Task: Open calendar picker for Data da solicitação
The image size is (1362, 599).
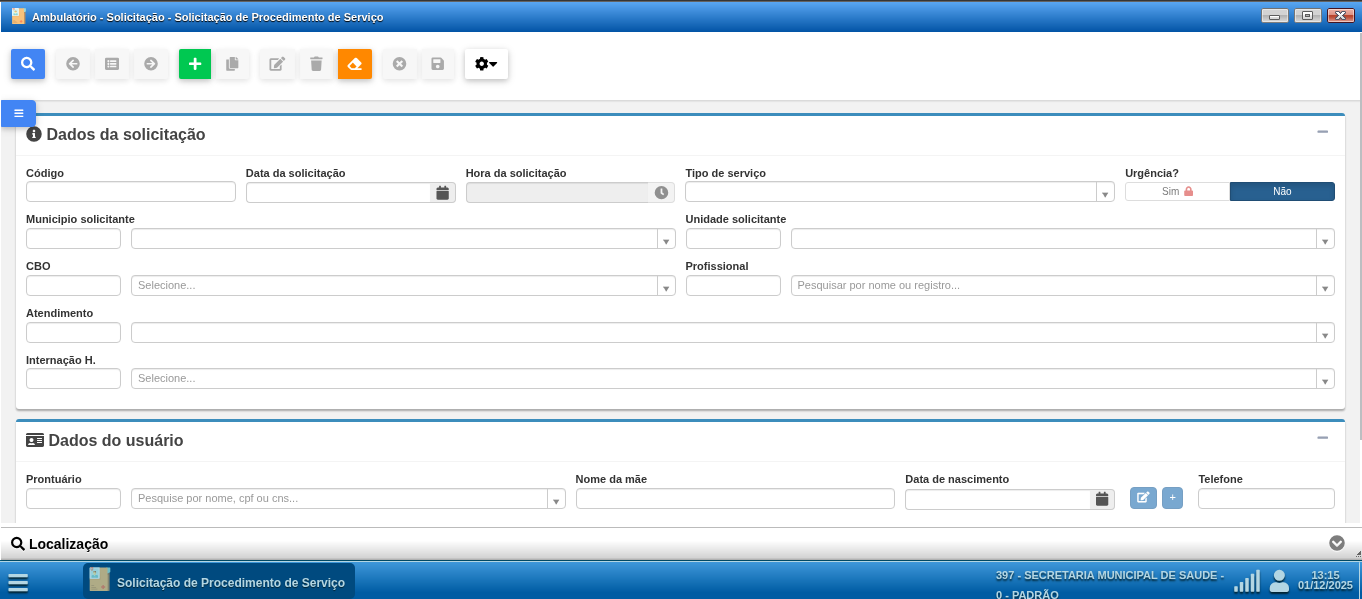Action: click(443, 193)
